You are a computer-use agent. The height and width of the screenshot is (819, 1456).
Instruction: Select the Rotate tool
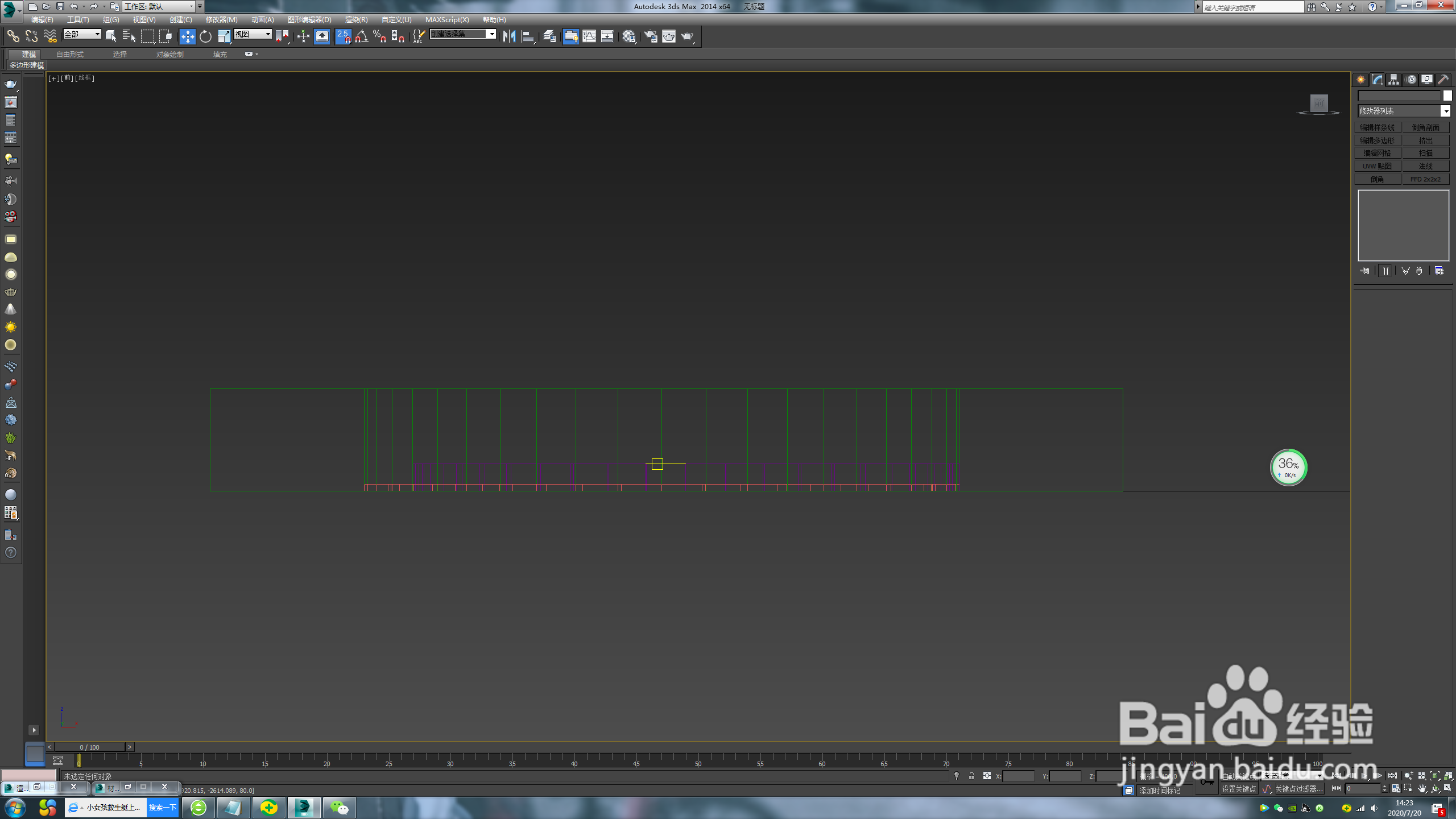pos(205,36)
